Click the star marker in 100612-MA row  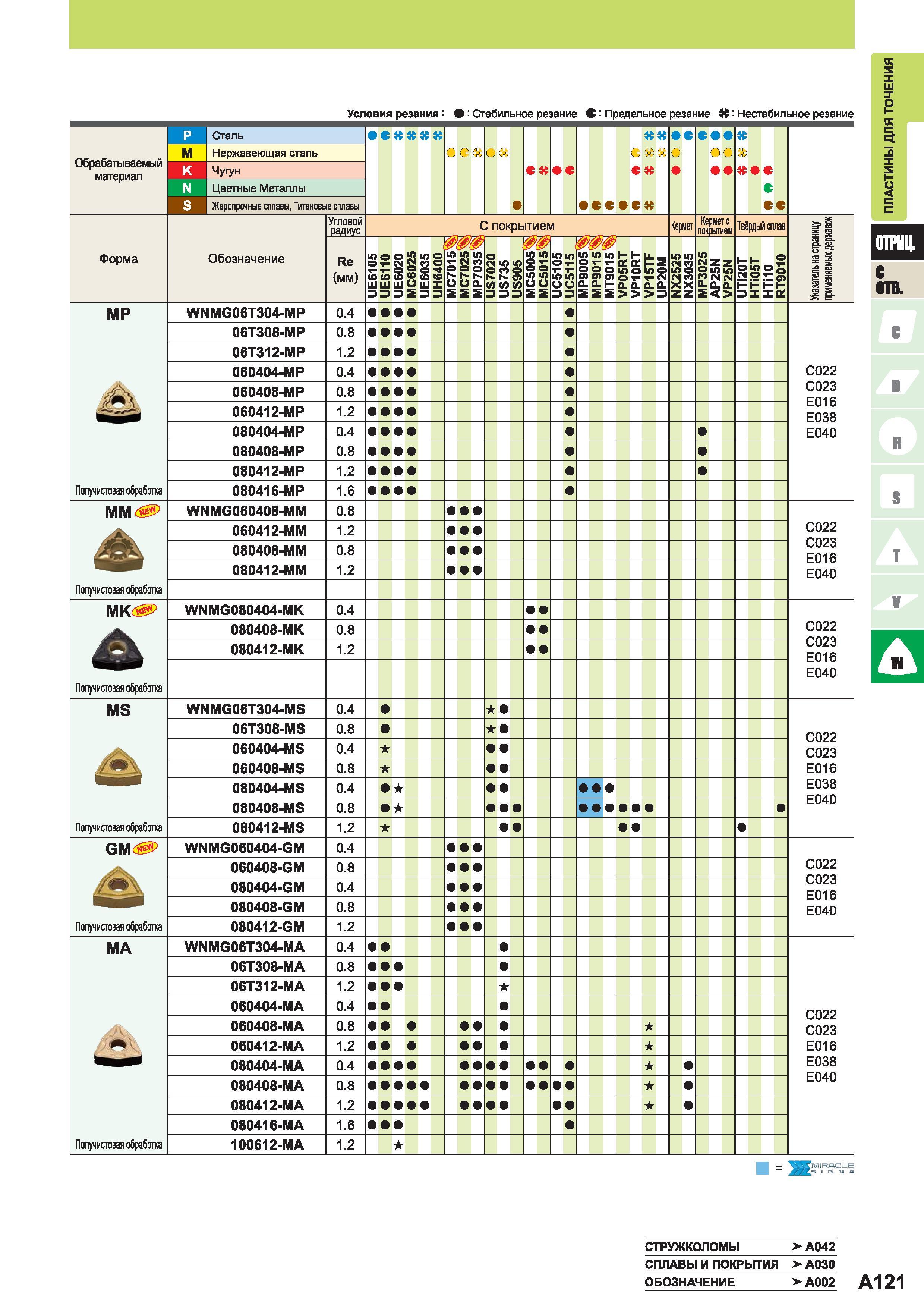tap(398, 1145)
